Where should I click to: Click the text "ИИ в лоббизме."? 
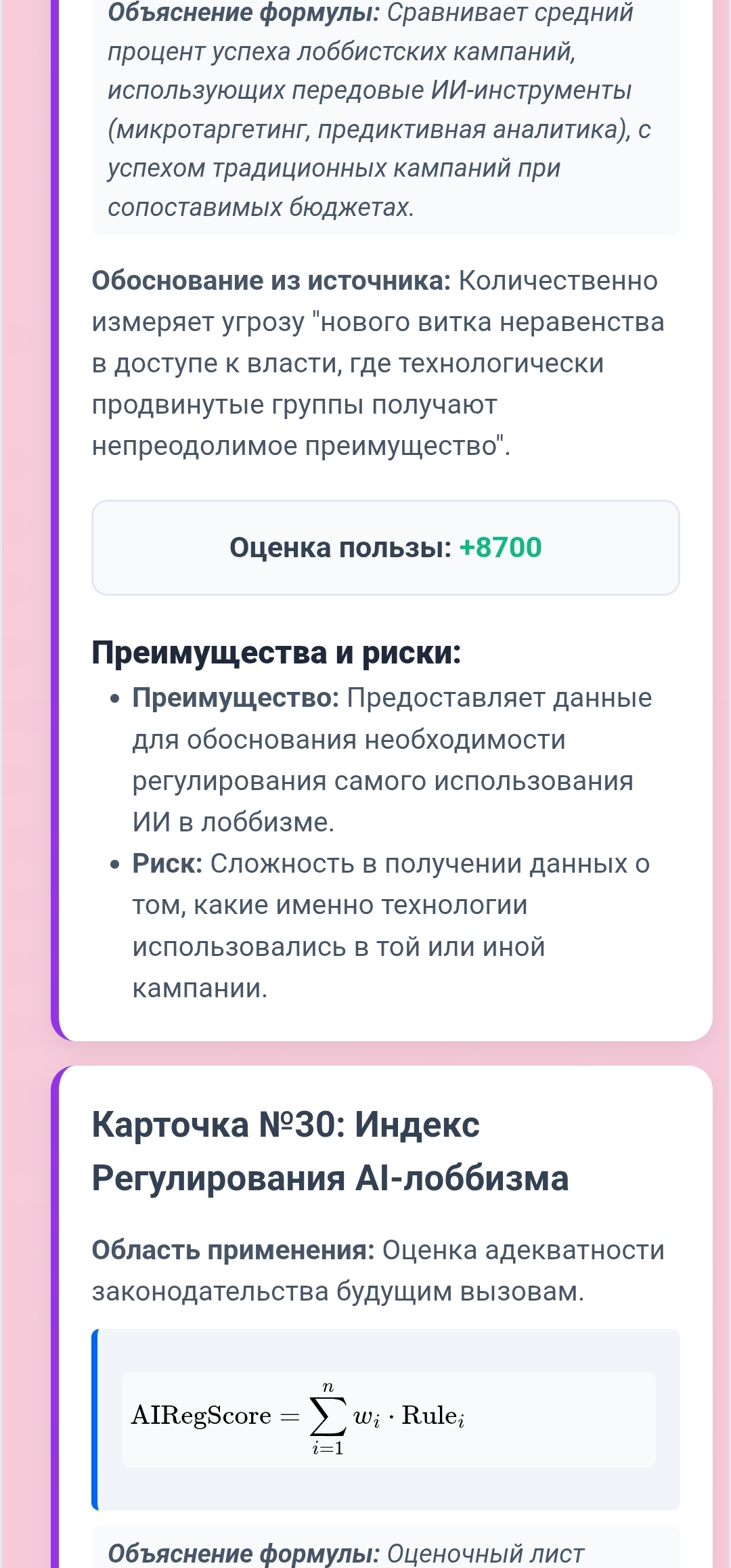coord(234,823)
